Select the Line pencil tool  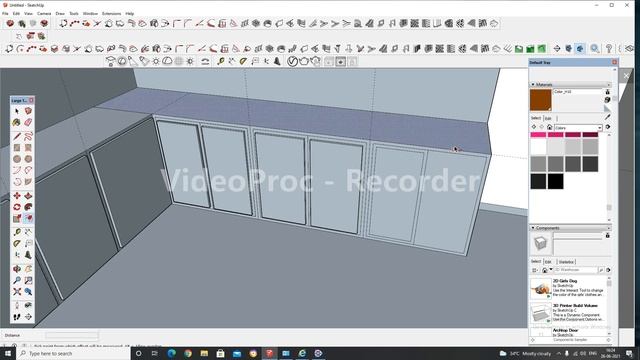17,136
